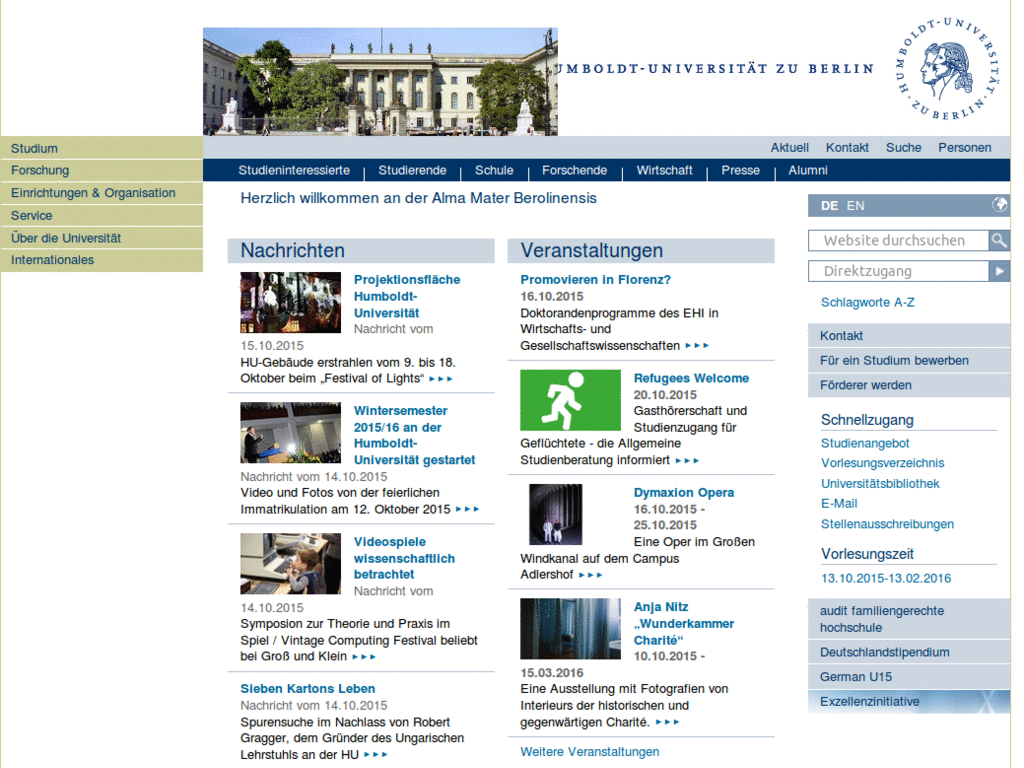Open E-Mail quick link
The height and width of the screenshot is (768, 1024).
point(839,504)
